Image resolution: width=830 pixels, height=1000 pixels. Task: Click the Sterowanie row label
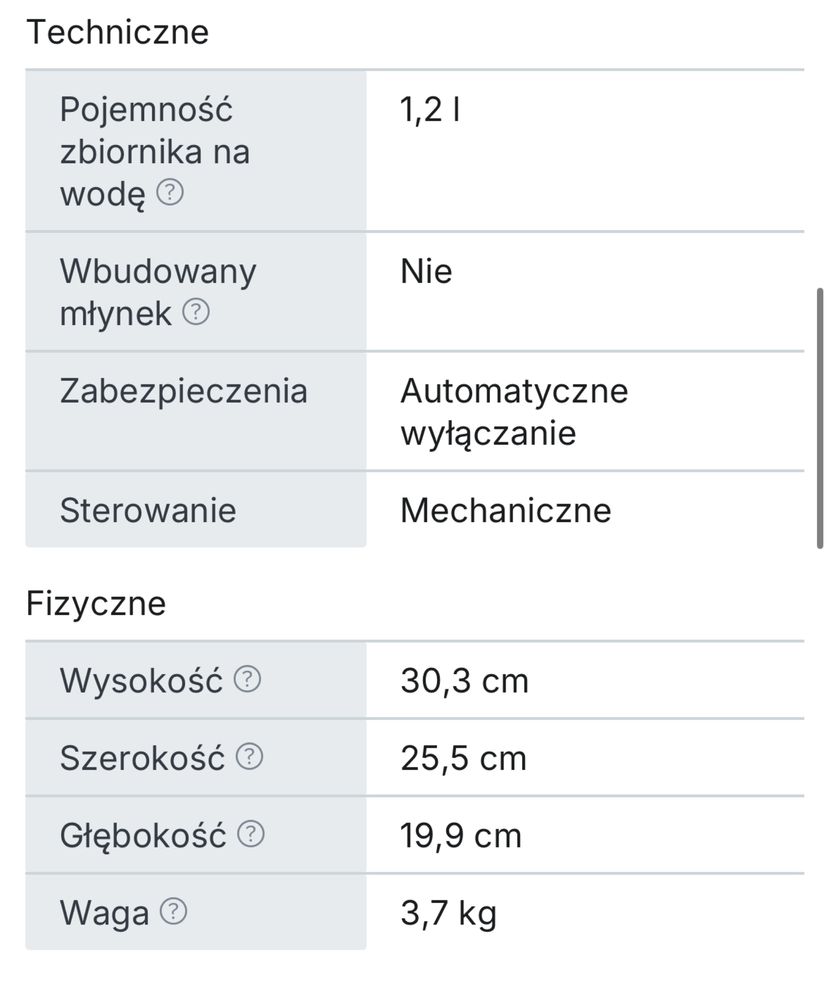pyautogui.click(x=148, y=510)
